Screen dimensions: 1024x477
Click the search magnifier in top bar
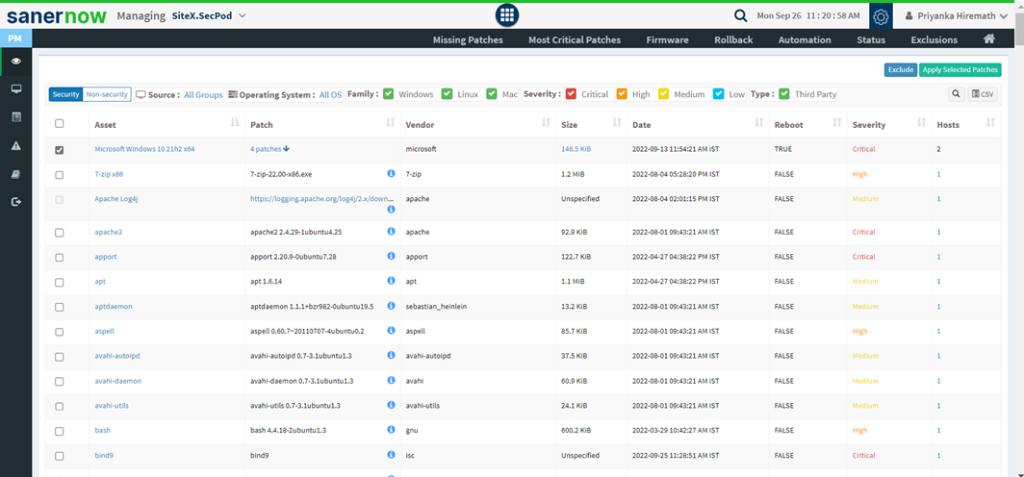[x=740, y=16]
